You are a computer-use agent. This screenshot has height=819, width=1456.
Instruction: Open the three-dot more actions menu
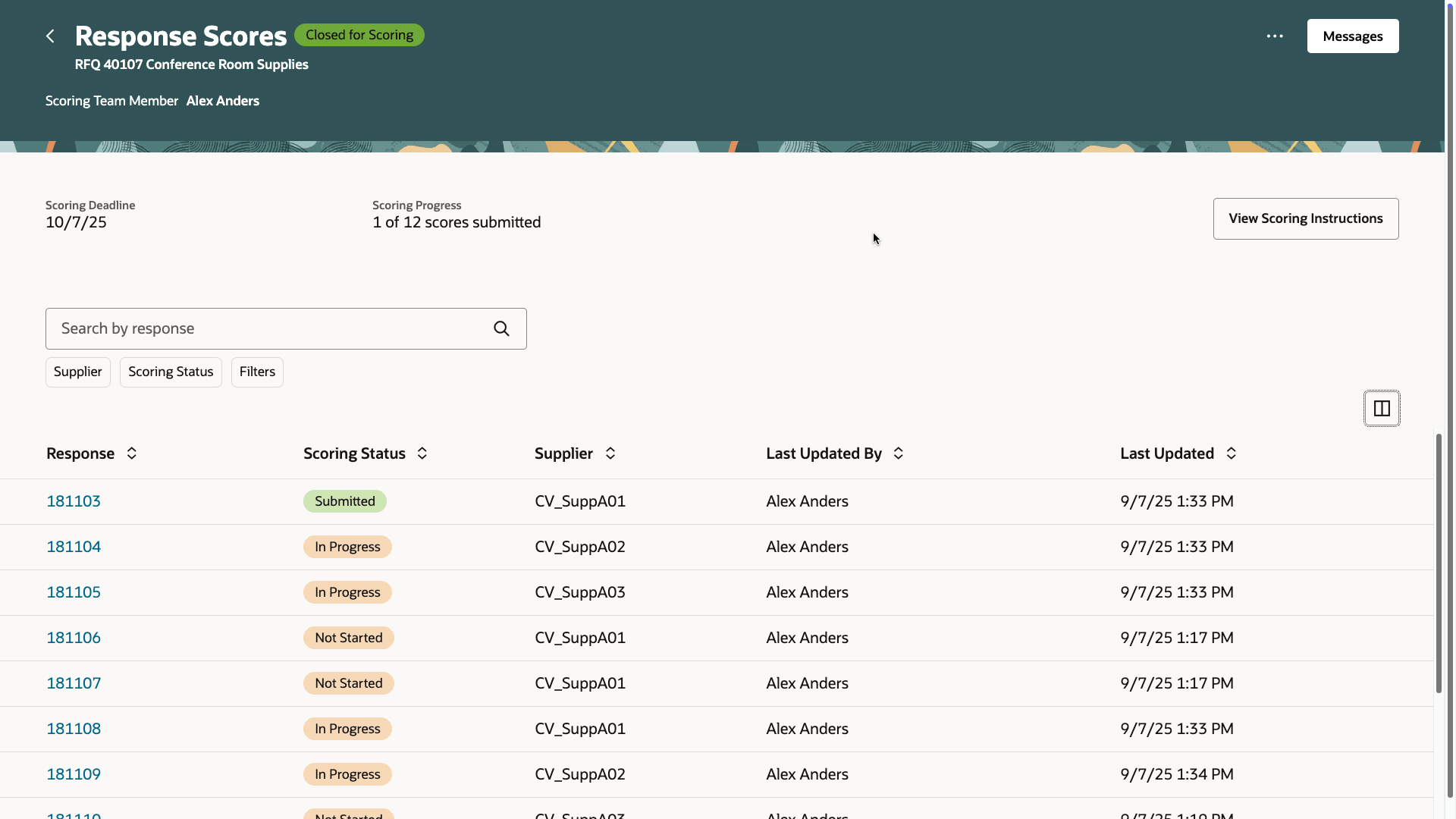click(x=1275, y=36)
